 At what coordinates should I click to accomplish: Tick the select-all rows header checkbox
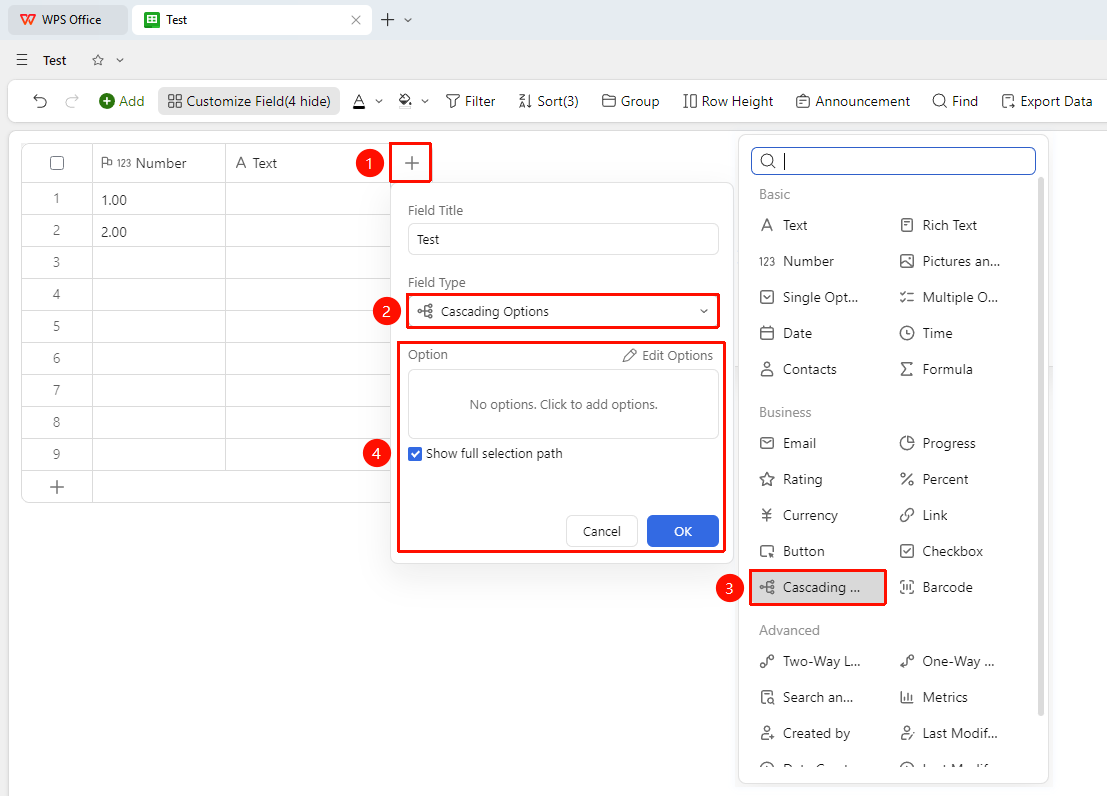[57, 163]
